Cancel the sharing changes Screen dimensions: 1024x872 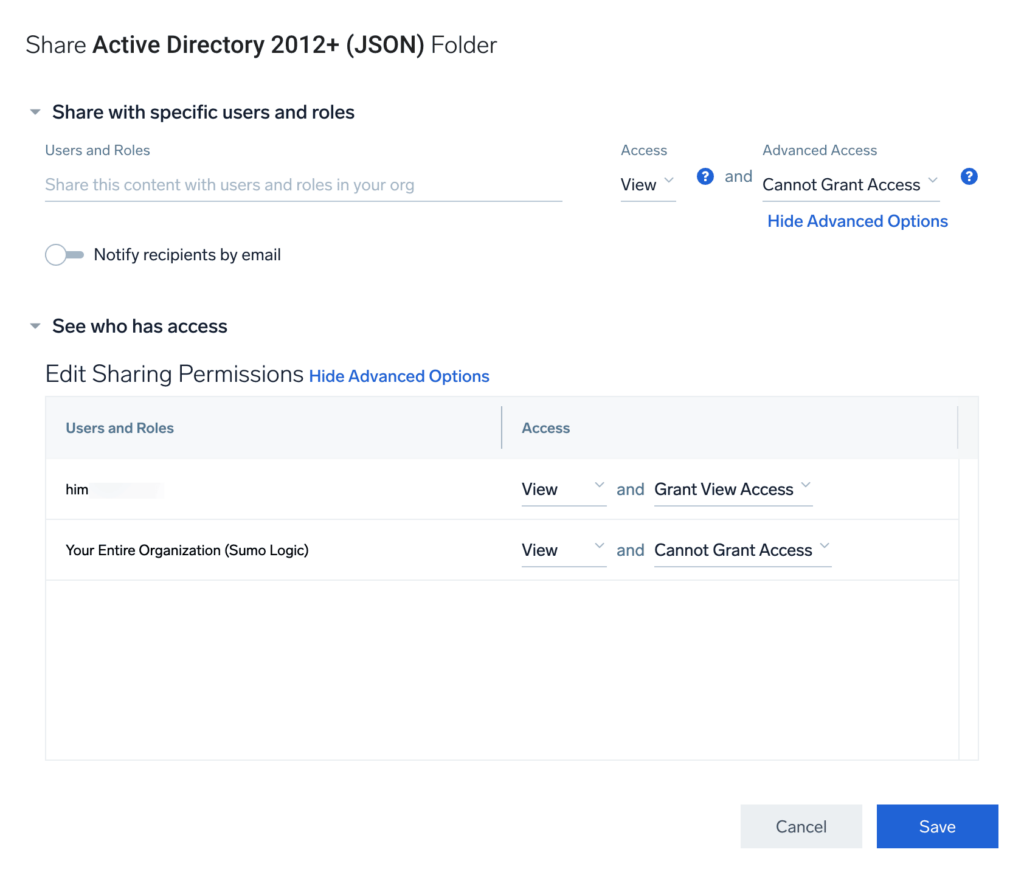(800, 826)
